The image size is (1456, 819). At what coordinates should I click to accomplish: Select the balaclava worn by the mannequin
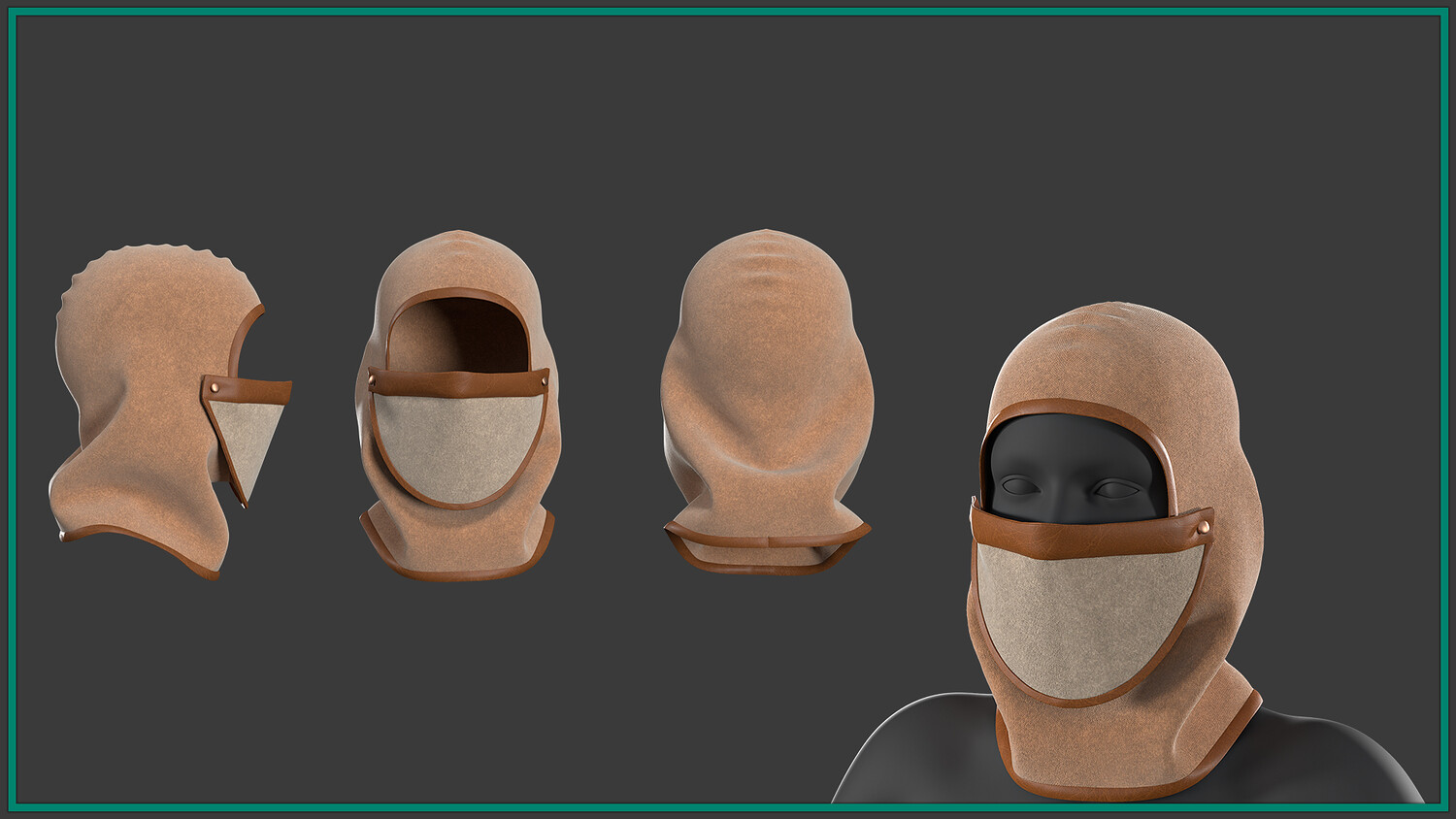click(1114, 551)
